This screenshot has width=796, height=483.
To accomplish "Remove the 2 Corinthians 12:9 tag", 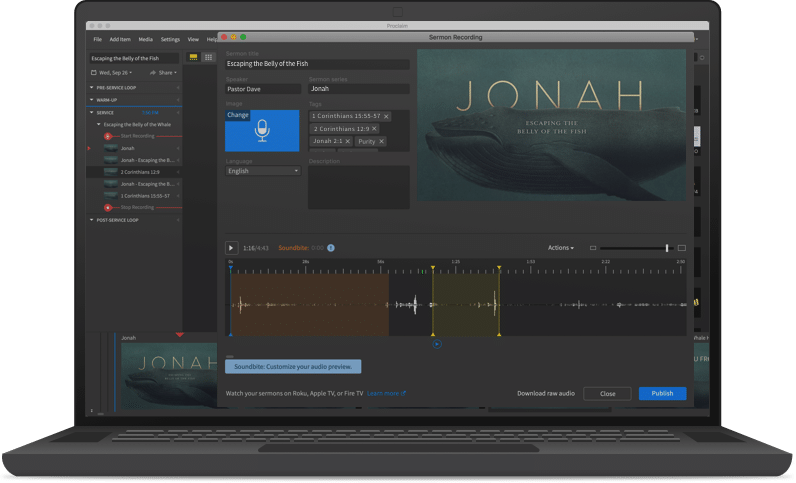I will 375,128.
